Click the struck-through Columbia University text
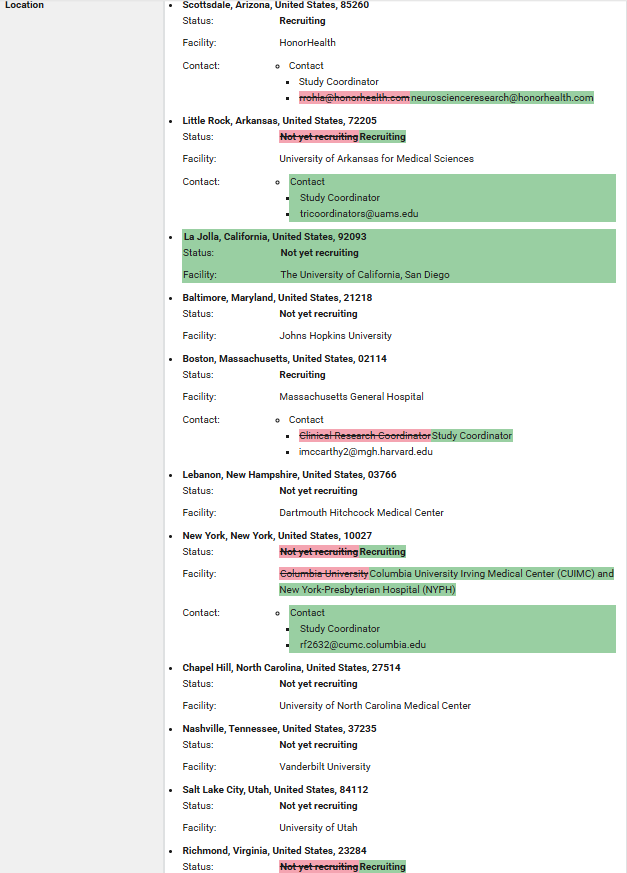The height and width of the screenshot is (873, 627). [x=324, y=574]
